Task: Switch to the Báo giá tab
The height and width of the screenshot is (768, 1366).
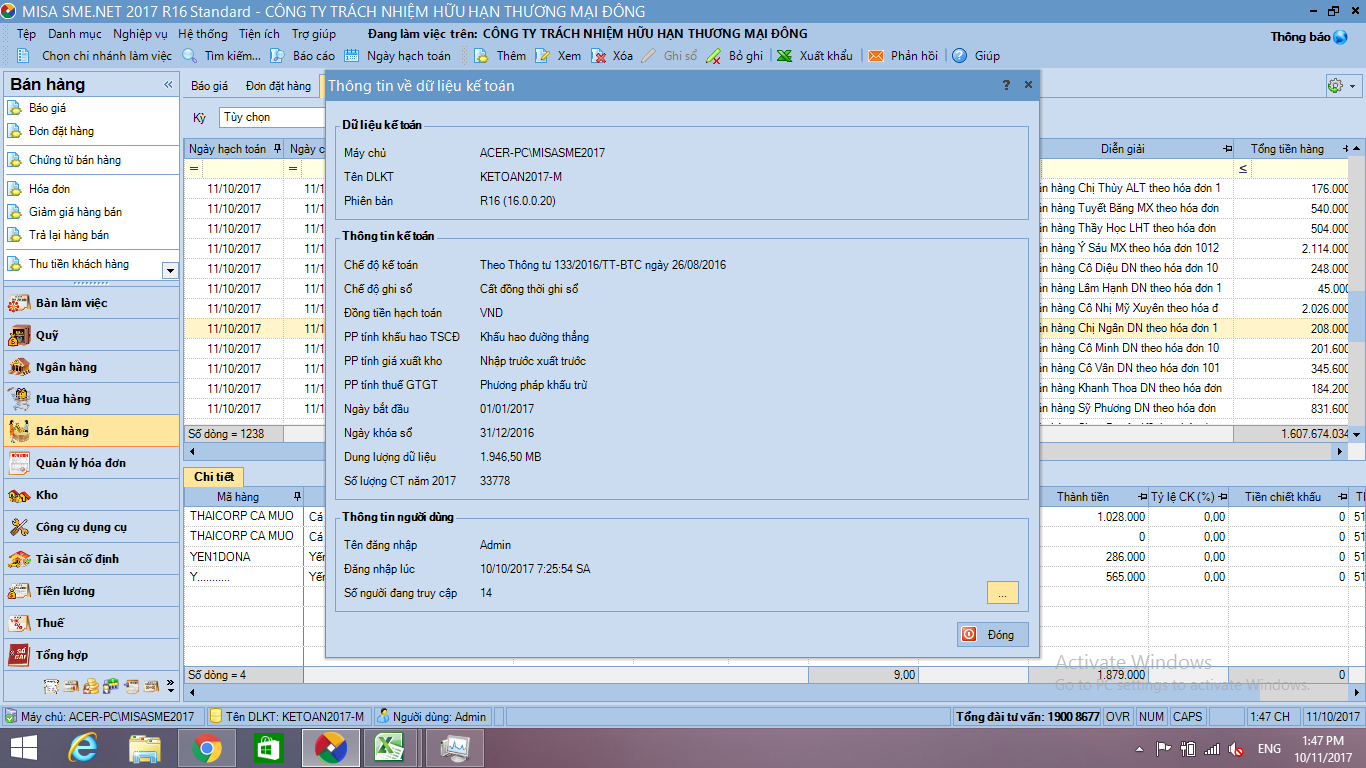Action: tap(210, 86)
